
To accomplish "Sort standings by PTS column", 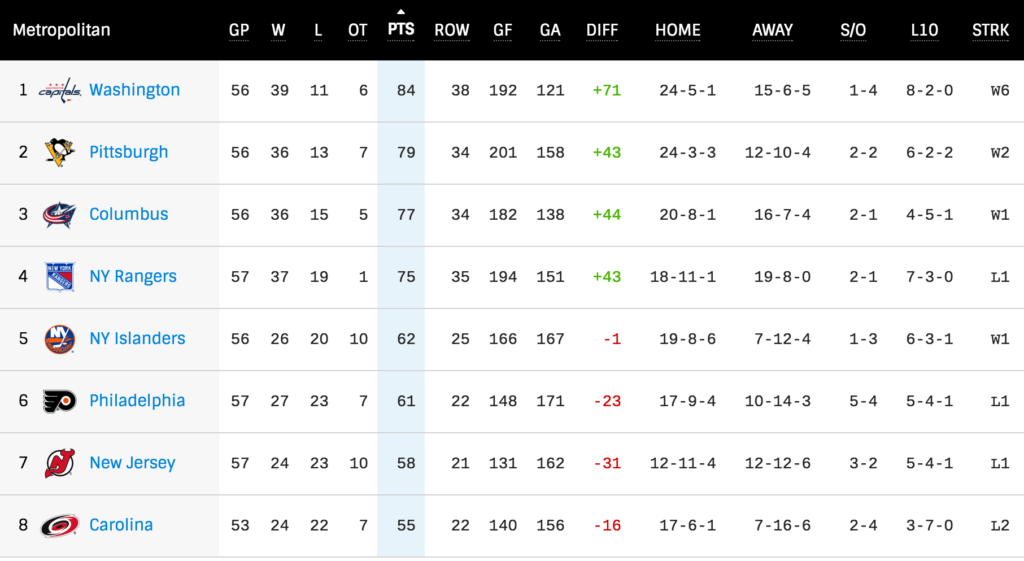I will click(401, 29).
